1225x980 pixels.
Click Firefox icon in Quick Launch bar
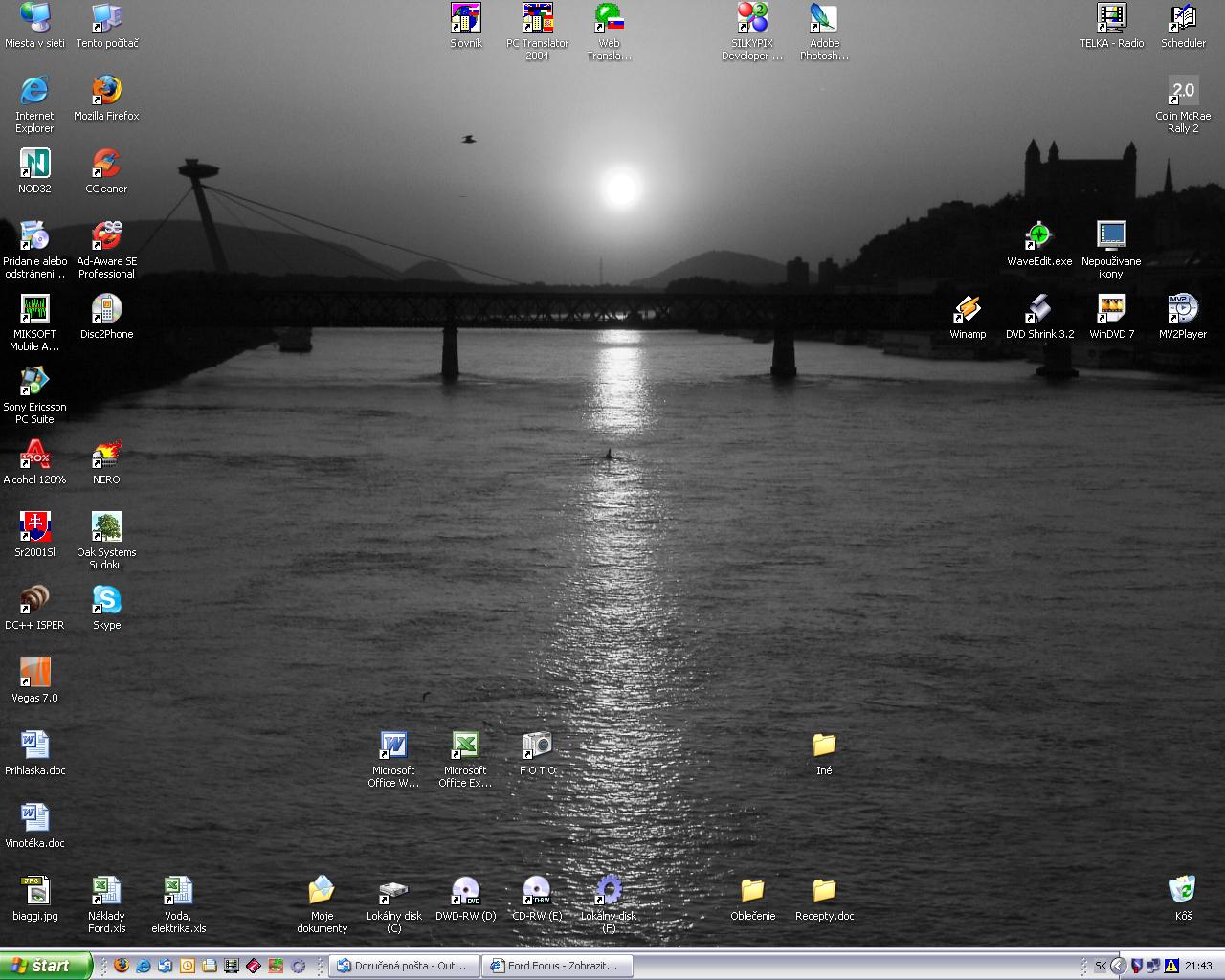pyautogui.click(x=121, y=966)
